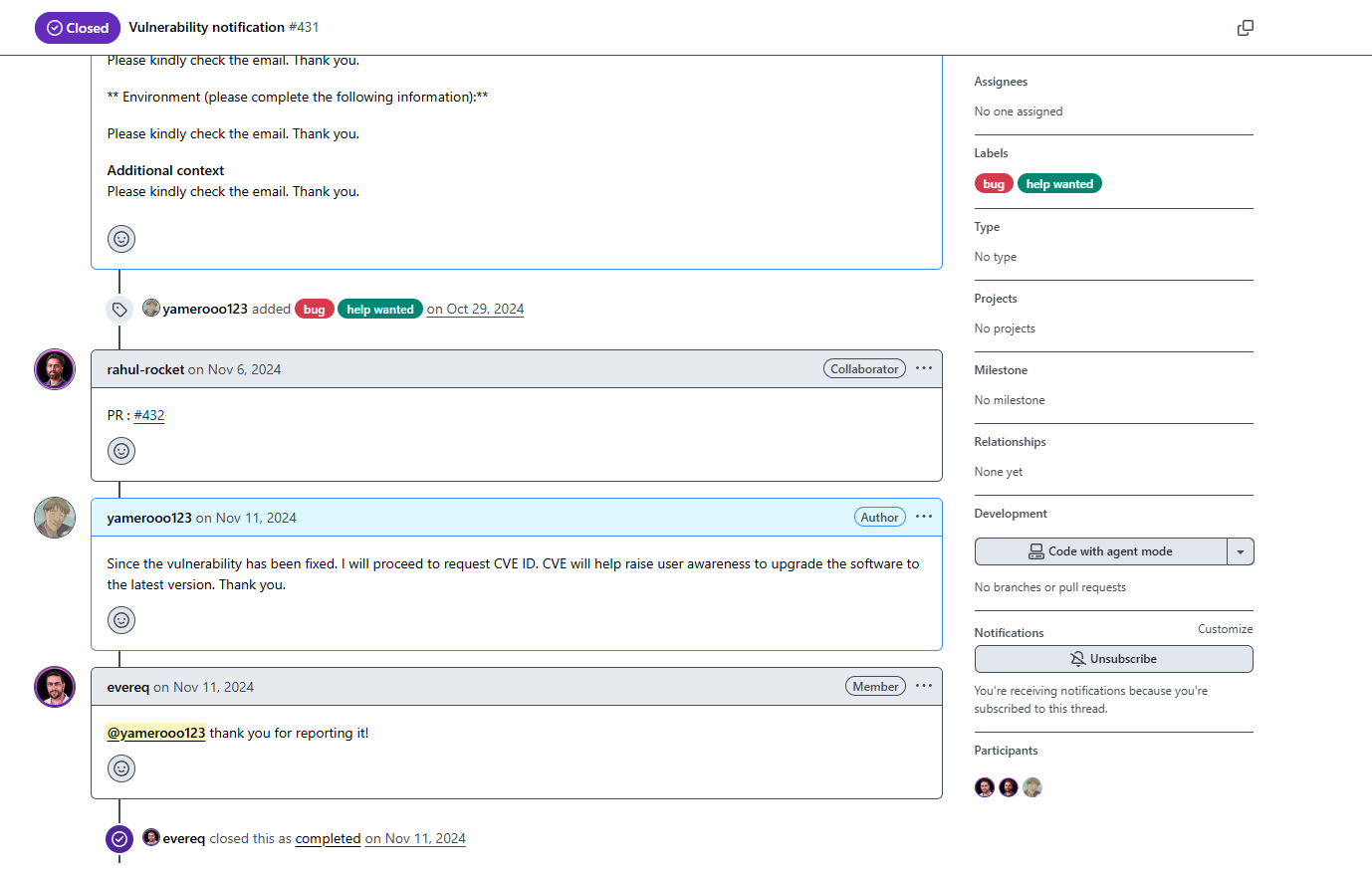Click yamerooo123's large avatar beside comment

(x=55, y=518)
